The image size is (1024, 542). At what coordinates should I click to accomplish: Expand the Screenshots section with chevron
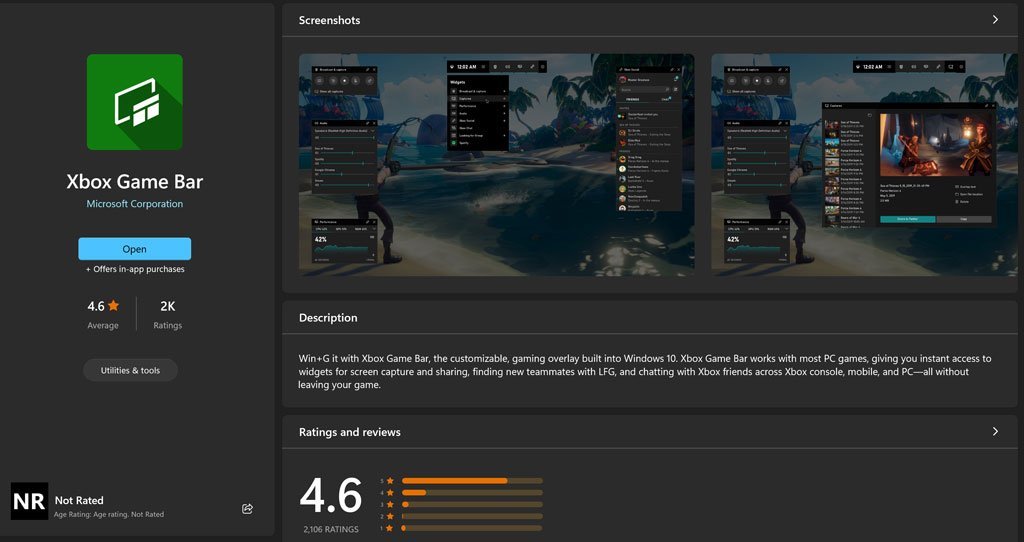(x=995, y=20)
